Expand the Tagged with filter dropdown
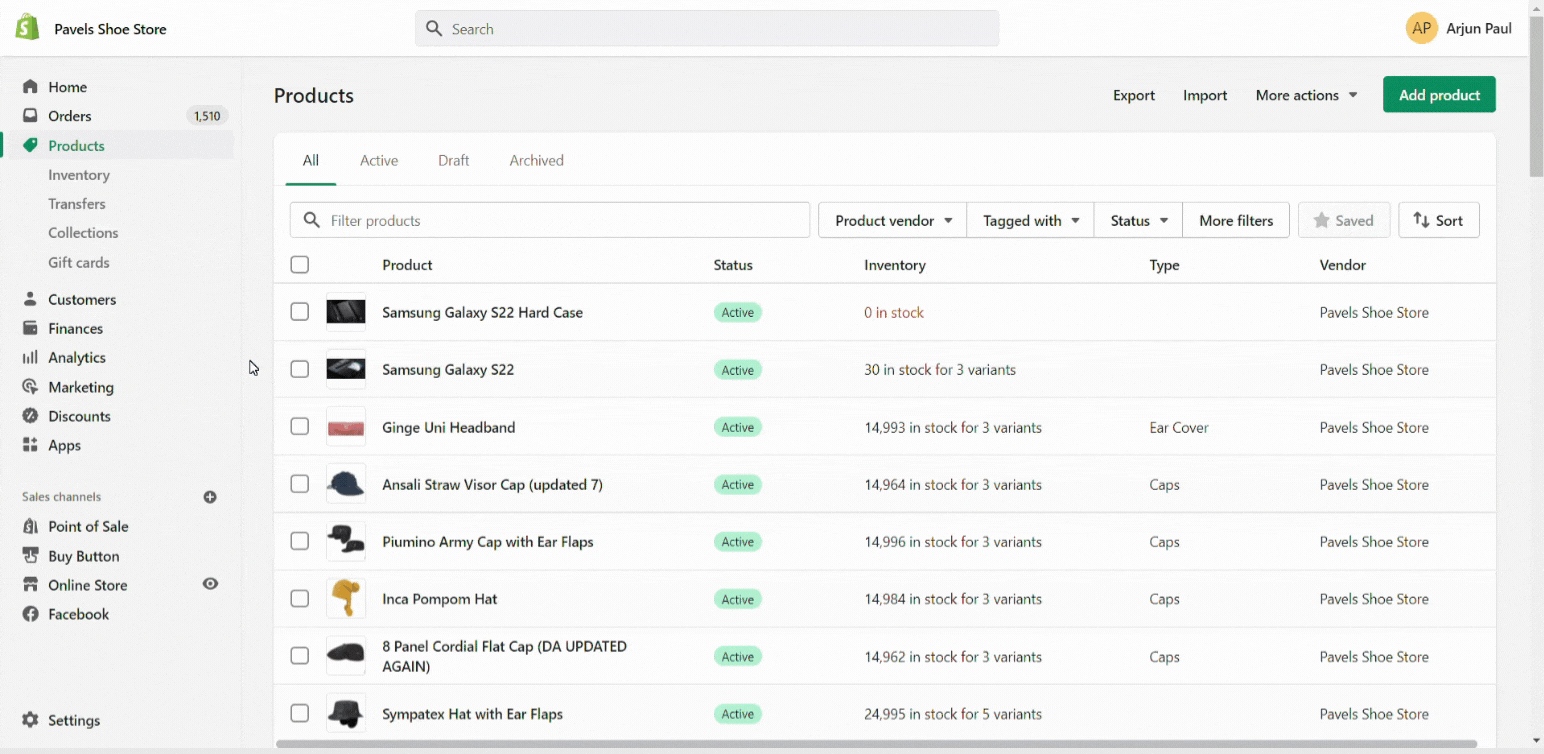Screen dimensions: 1544x754 click(1030, 220)
